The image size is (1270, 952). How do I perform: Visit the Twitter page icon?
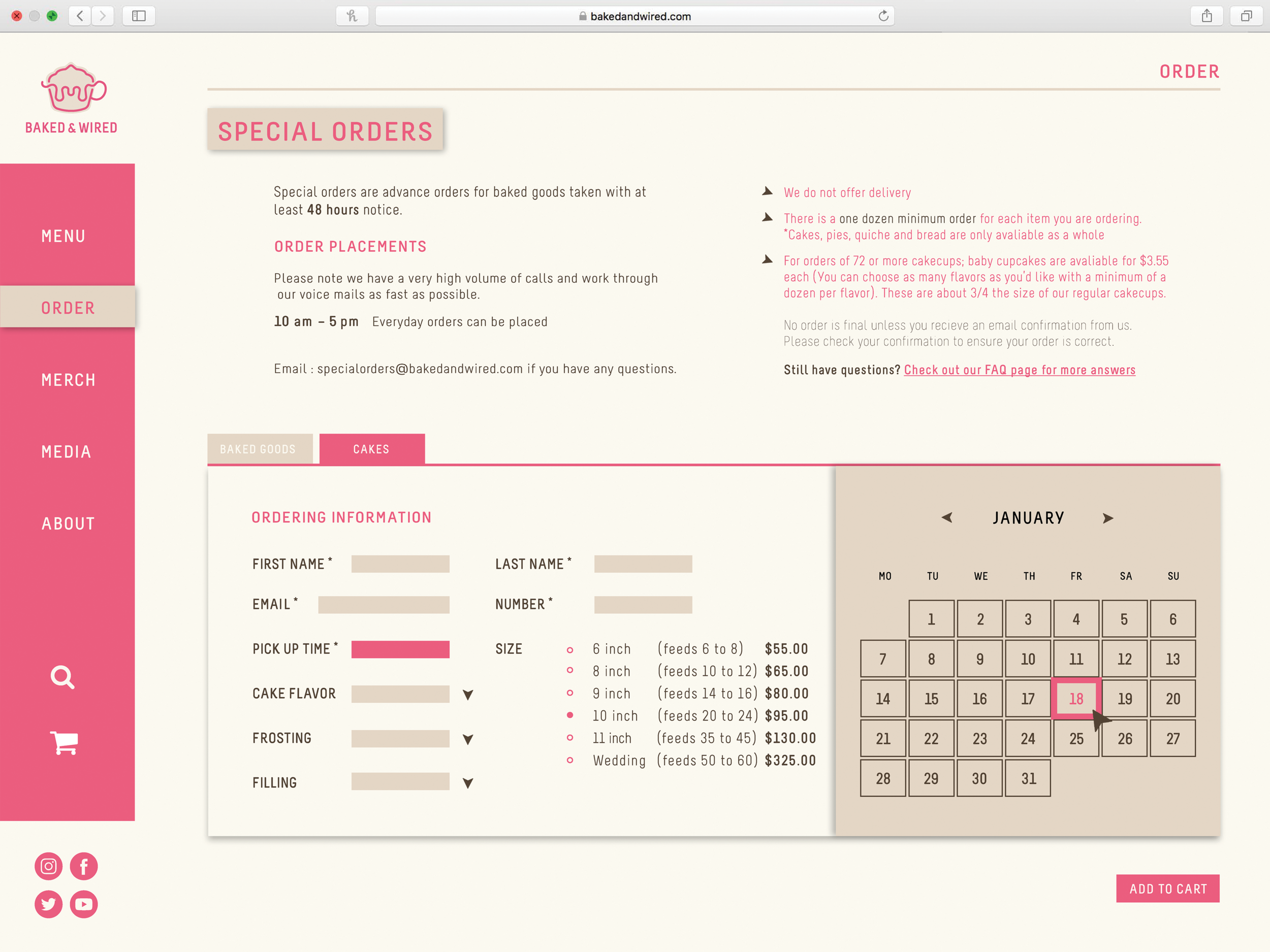[x=49, y=904]
